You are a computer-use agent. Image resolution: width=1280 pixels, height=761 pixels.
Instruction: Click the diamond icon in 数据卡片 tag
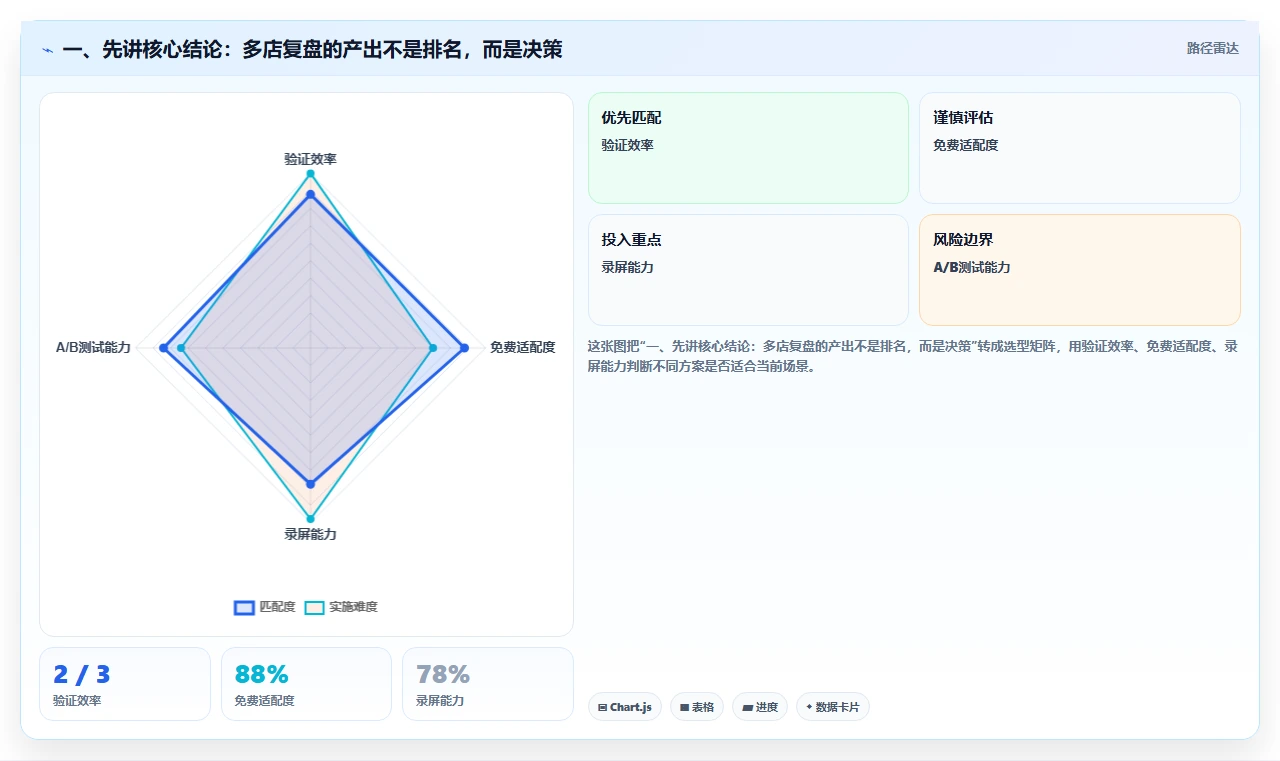click(x=809, y=706)
